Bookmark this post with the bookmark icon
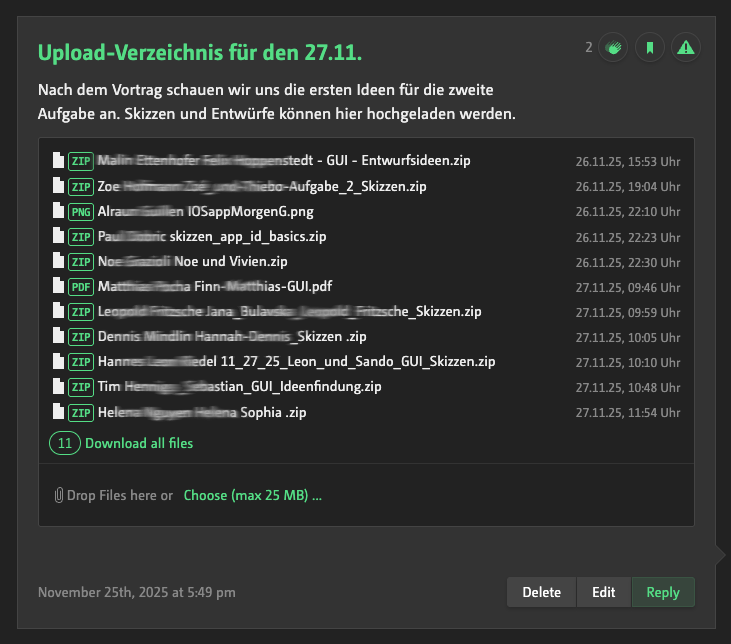Image resolution: width=731 pixels, height=644 pixels. point(649,48)
